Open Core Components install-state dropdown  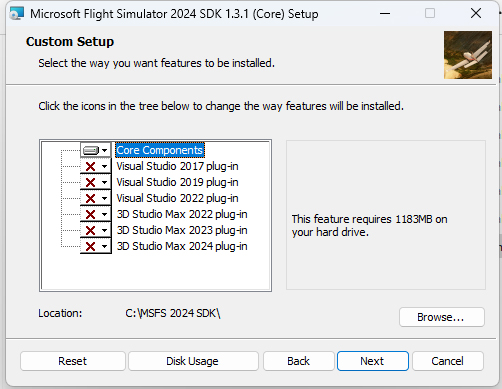[95, 150]
